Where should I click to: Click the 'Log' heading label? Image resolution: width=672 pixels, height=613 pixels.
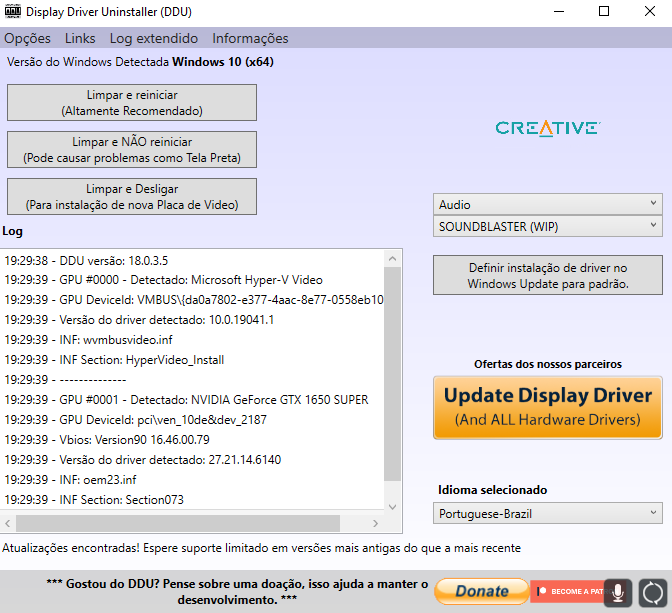pos(12,231)
